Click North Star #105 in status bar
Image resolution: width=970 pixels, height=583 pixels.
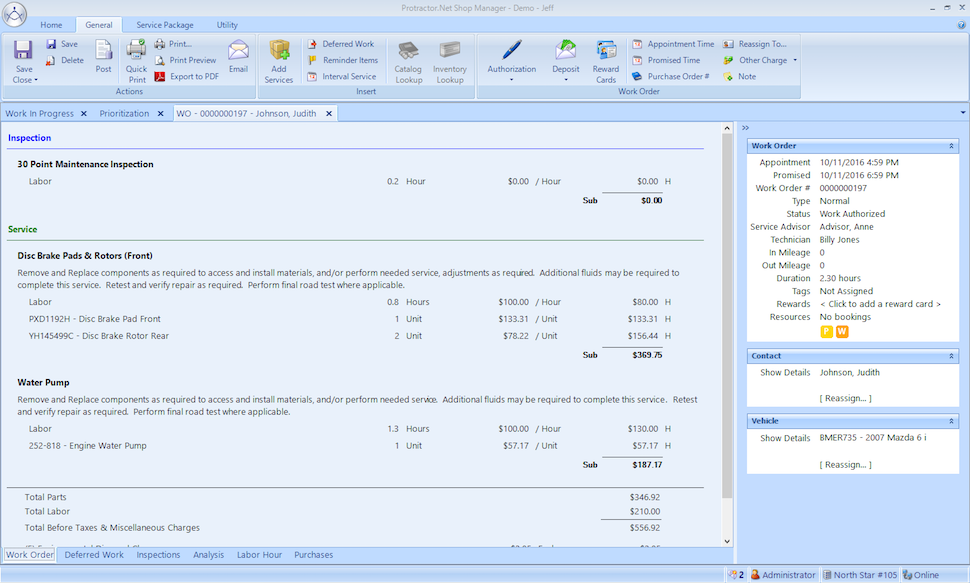860,575
